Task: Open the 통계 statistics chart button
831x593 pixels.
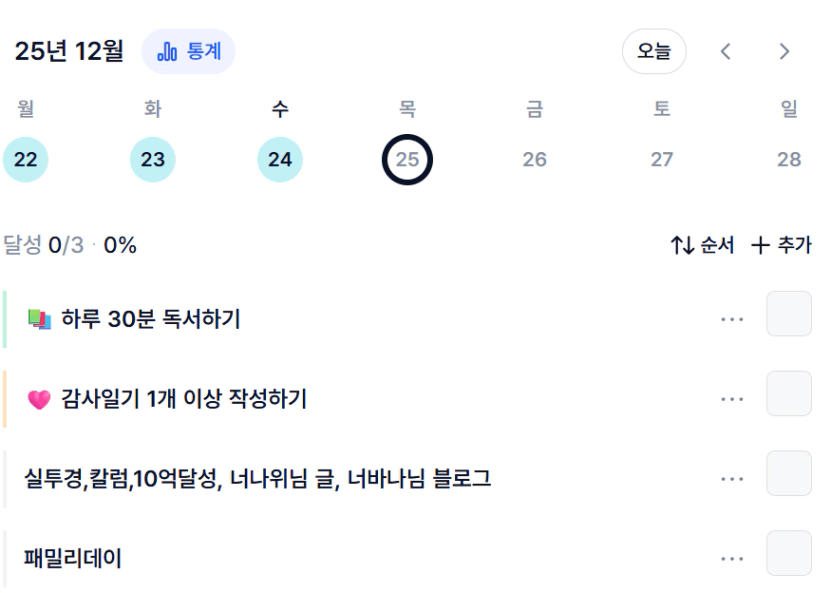Action: click(189, 51)
